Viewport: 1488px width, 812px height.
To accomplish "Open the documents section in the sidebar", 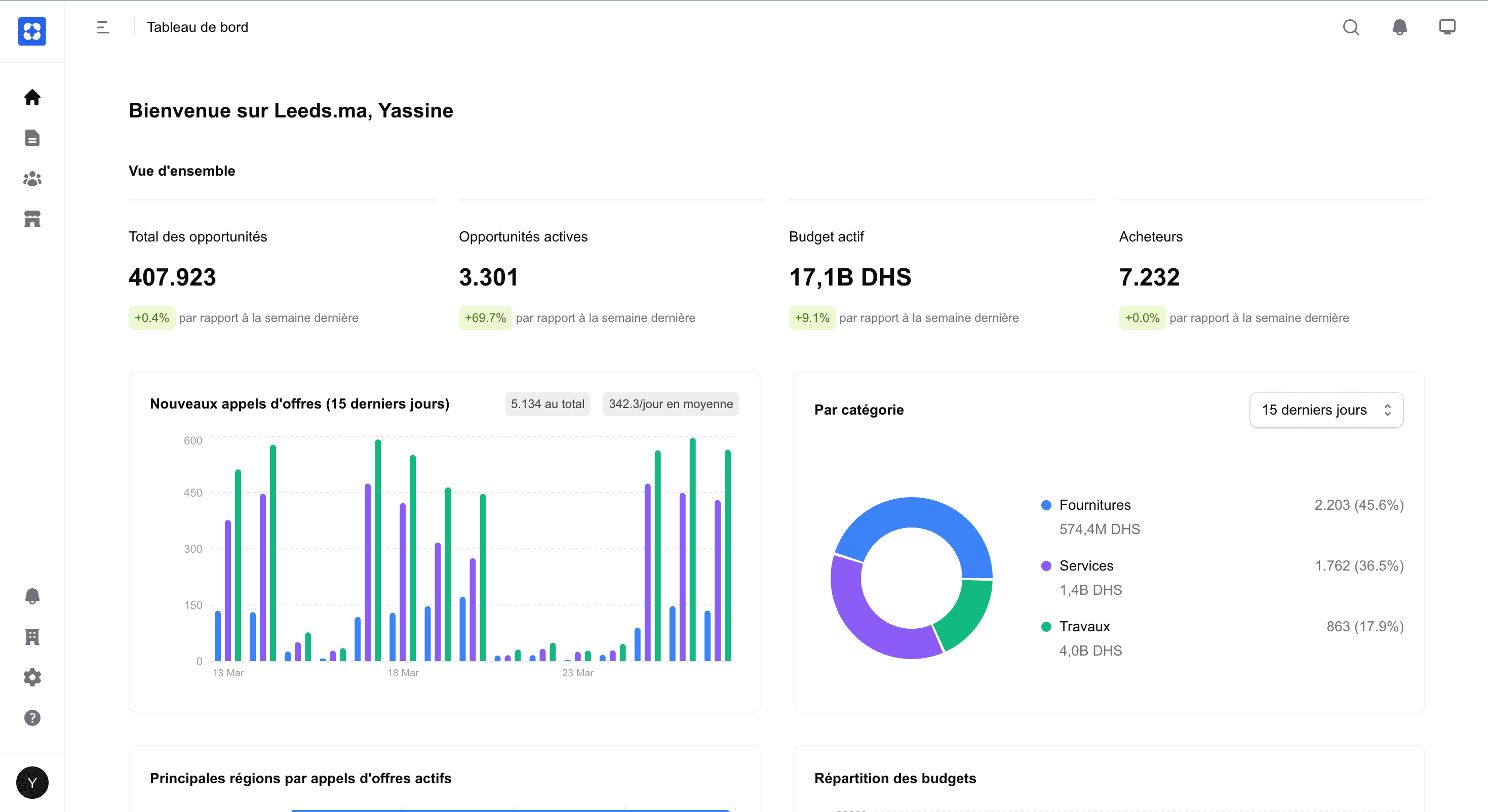I will [x=32, y=138].
